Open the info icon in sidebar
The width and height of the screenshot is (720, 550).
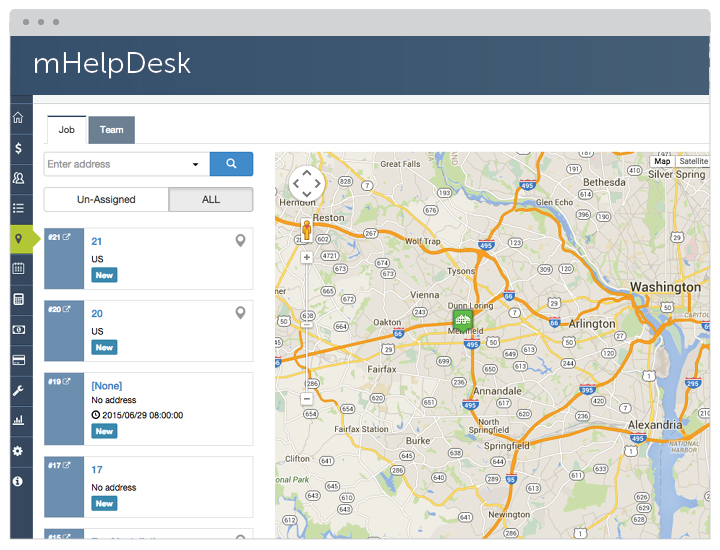pyautogui.click(x=18, y=481)
